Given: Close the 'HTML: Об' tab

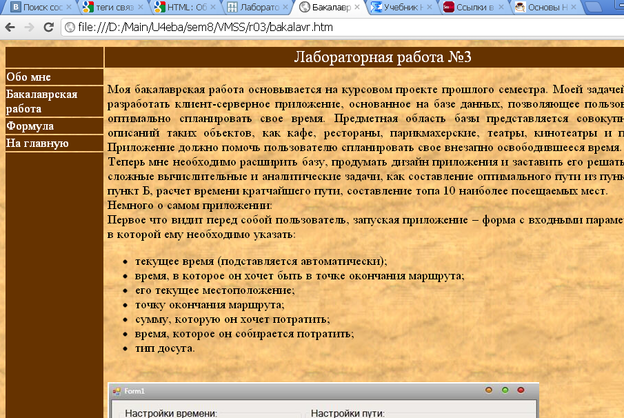Looking at the screenshot, I should 213,7.
